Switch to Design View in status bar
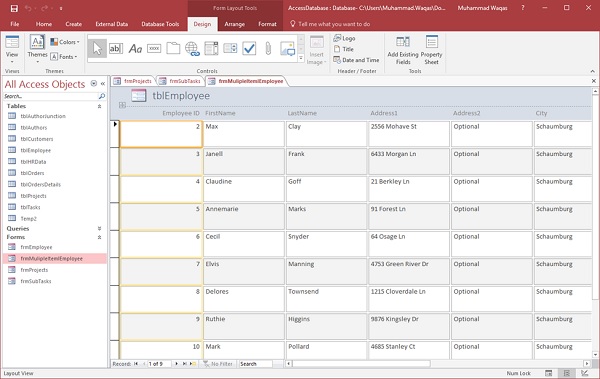This screenshot has height=379, width=600. (x=585, y=373)
